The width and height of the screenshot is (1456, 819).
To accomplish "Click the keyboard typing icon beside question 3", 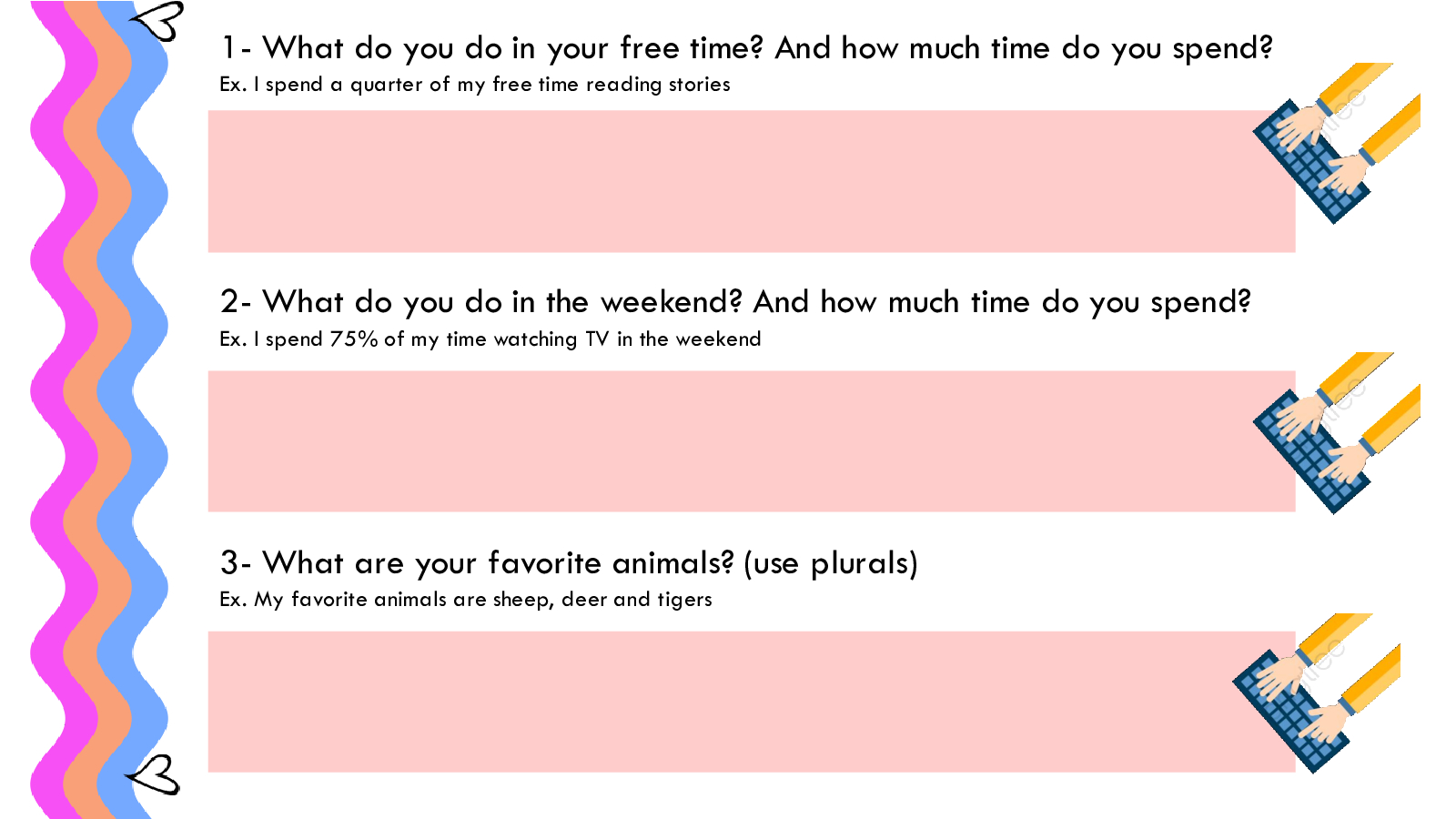I will (1316, 693).
